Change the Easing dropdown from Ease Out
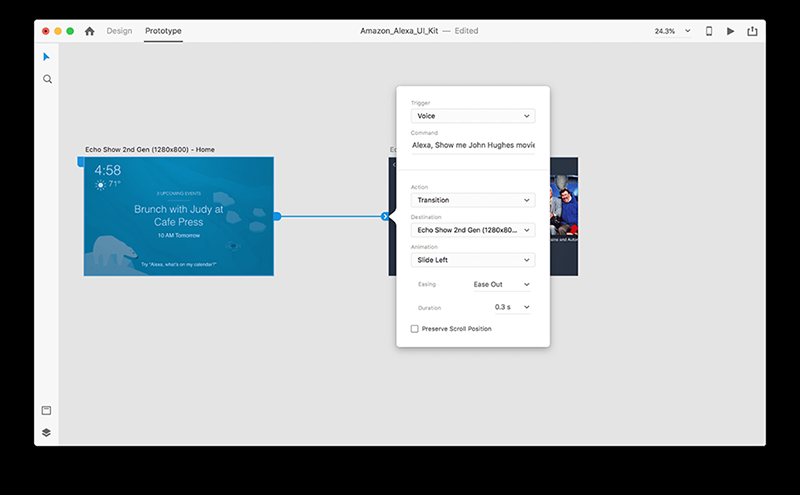The height and width of the screenshot is (495, 800). click(x=501, y=284)
